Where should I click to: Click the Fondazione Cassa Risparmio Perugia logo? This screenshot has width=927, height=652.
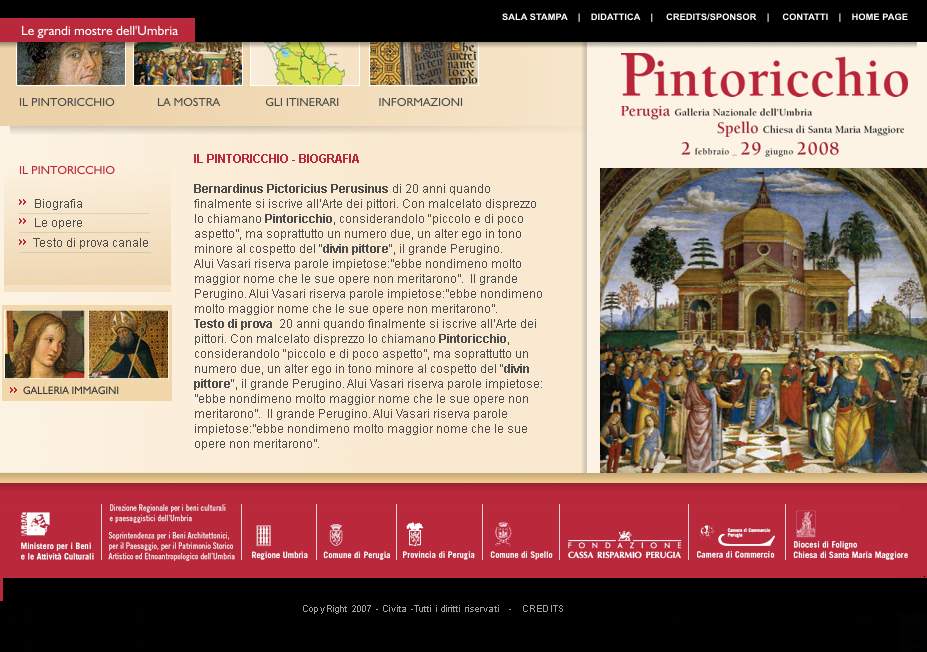[624, 546]
